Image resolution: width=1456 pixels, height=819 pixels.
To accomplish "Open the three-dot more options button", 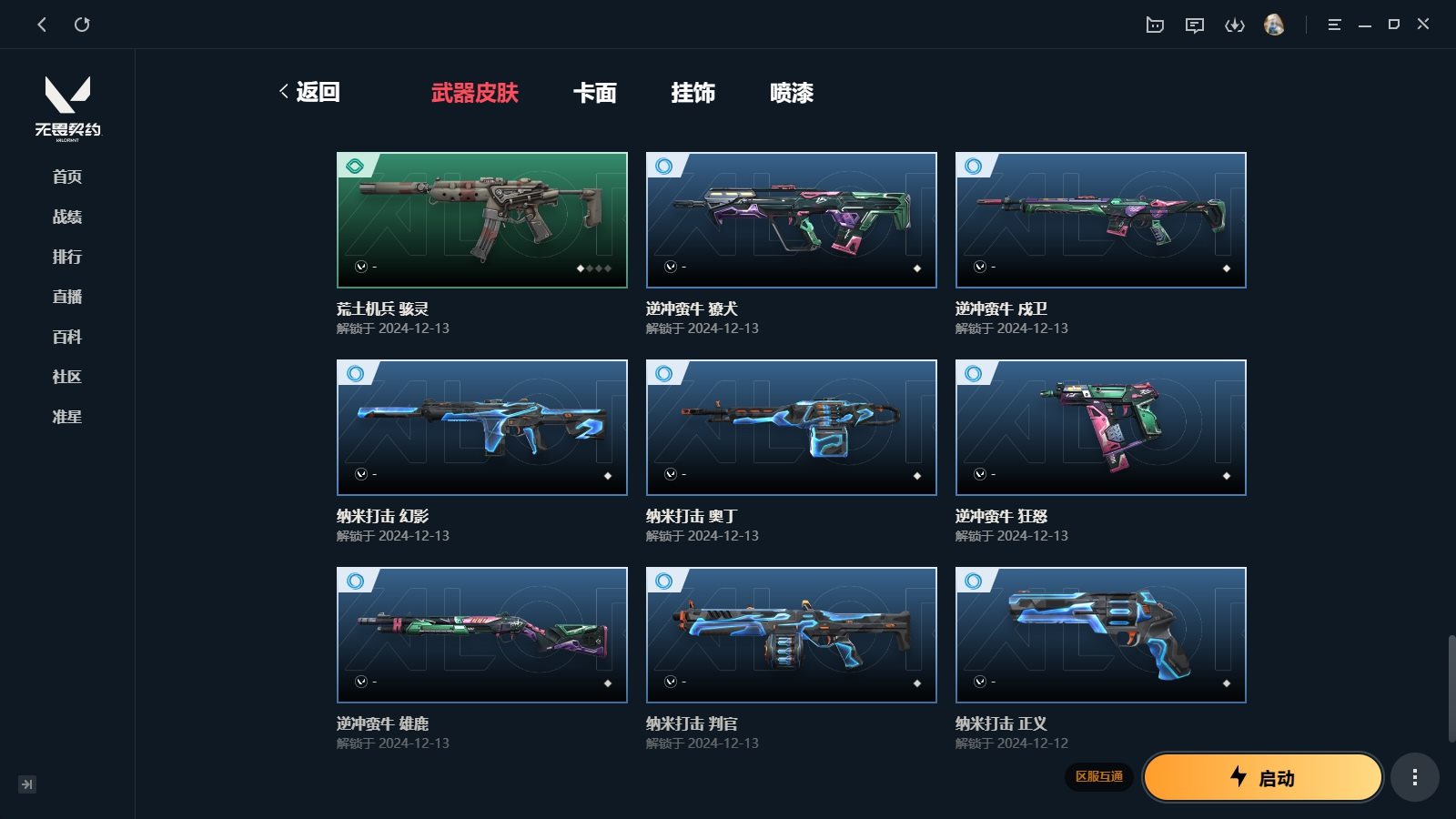I will [1414, 777].
